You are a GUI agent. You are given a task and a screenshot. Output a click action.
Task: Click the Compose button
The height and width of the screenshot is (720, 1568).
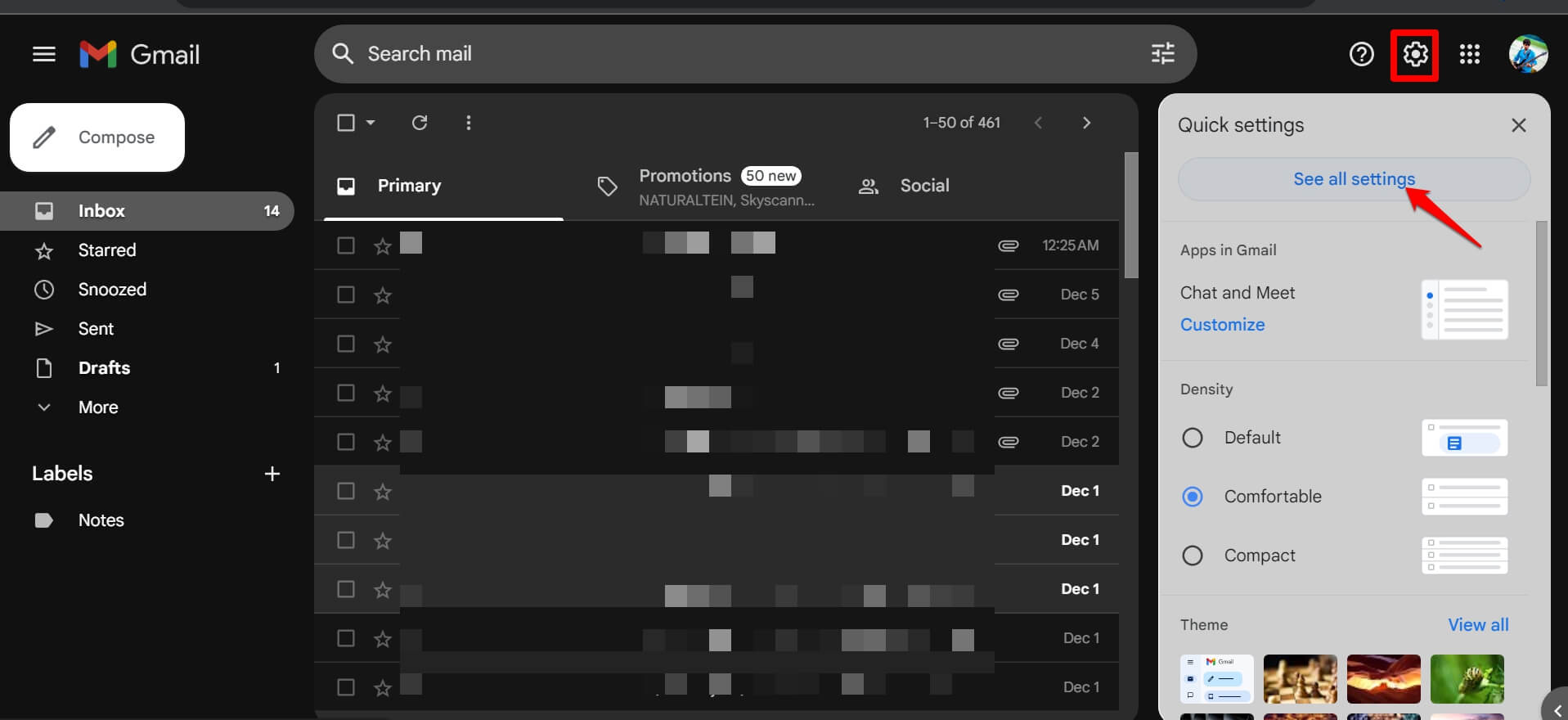point(97,137)
